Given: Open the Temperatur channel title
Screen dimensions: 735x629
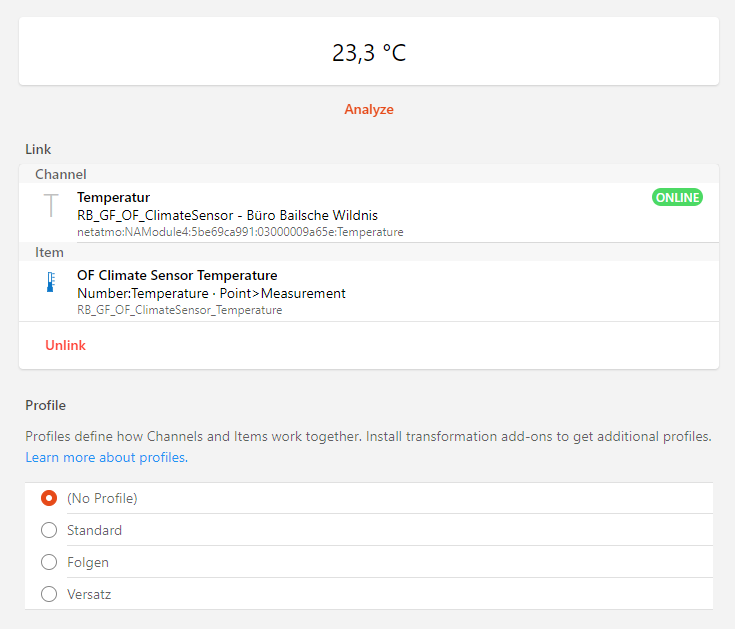Looking at the screenshot, I should [x=113, y=198].
